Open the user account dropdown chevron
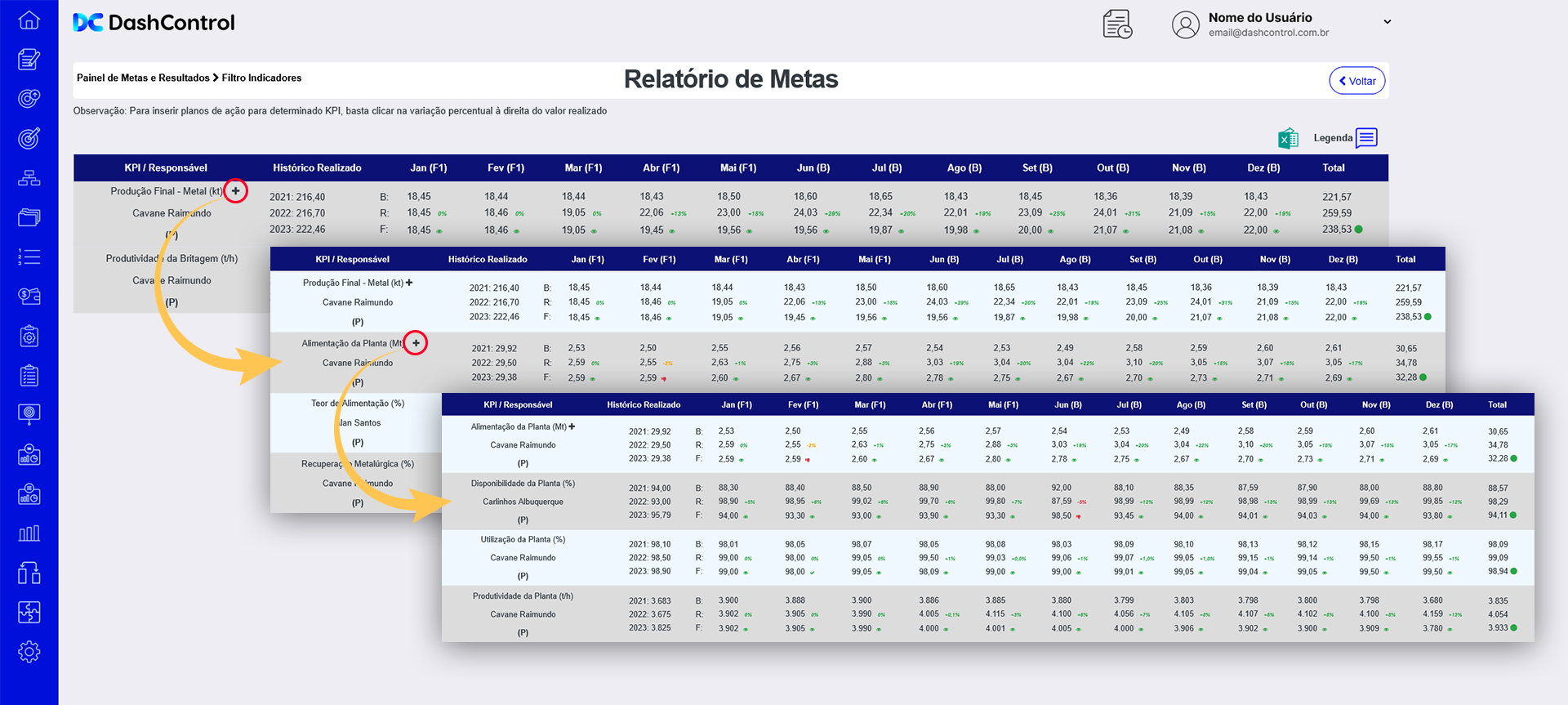The image size is (1568, 705). 1387,22
